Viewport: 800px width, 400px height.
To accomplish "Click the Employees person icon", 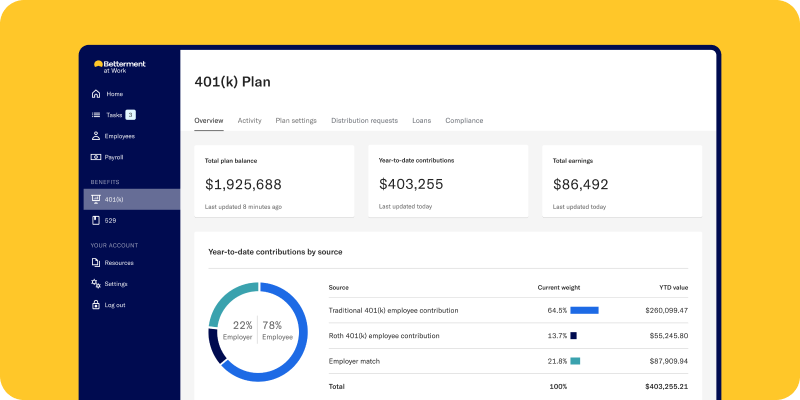I will [x=96, y=136].
